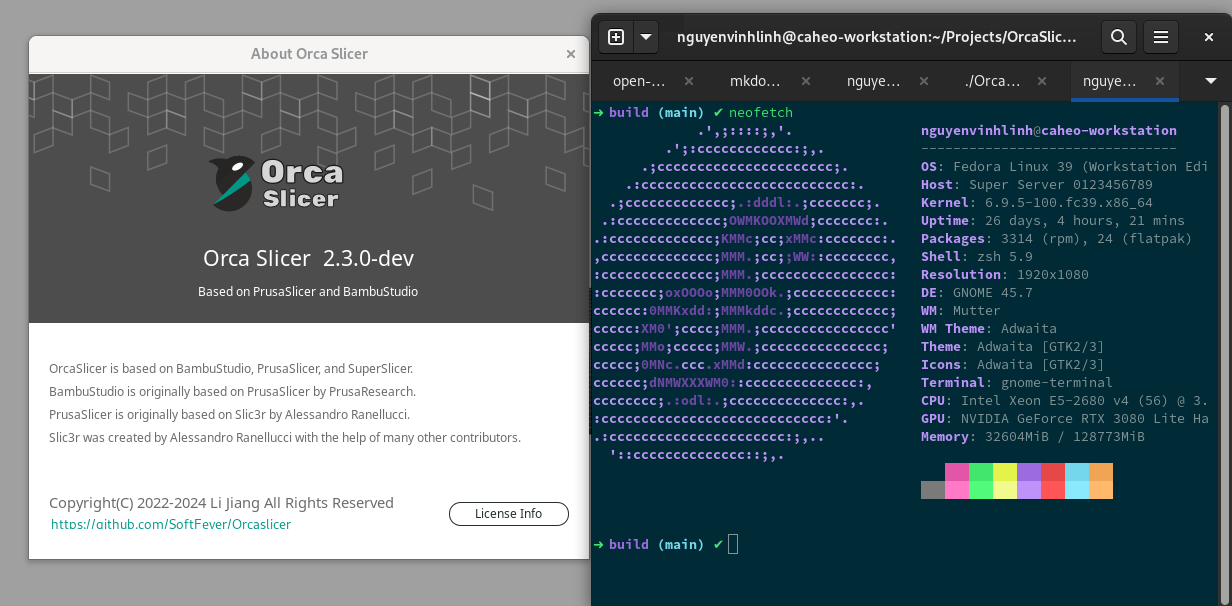Click the DE: GNOME 45.7 line

(x=977, y=293)
